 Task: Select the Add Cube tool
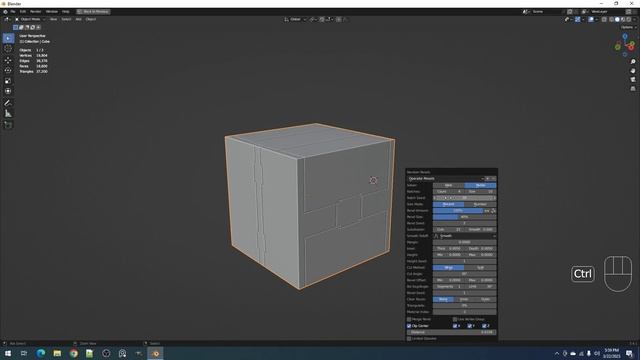click(x=8, y=125)
